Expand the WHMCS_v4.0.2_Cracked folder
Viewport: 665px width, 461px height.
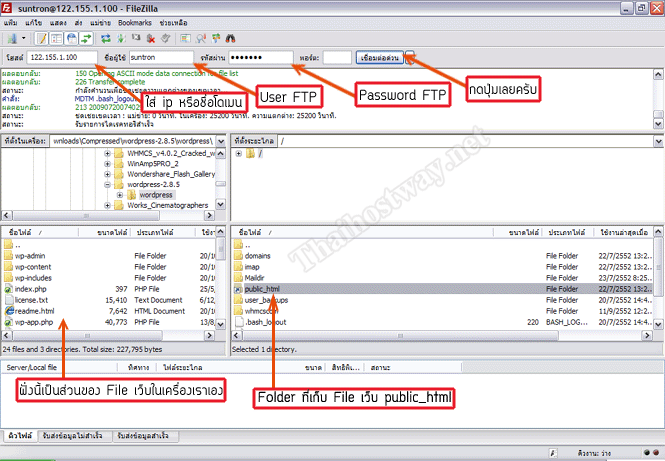(107, 153)
